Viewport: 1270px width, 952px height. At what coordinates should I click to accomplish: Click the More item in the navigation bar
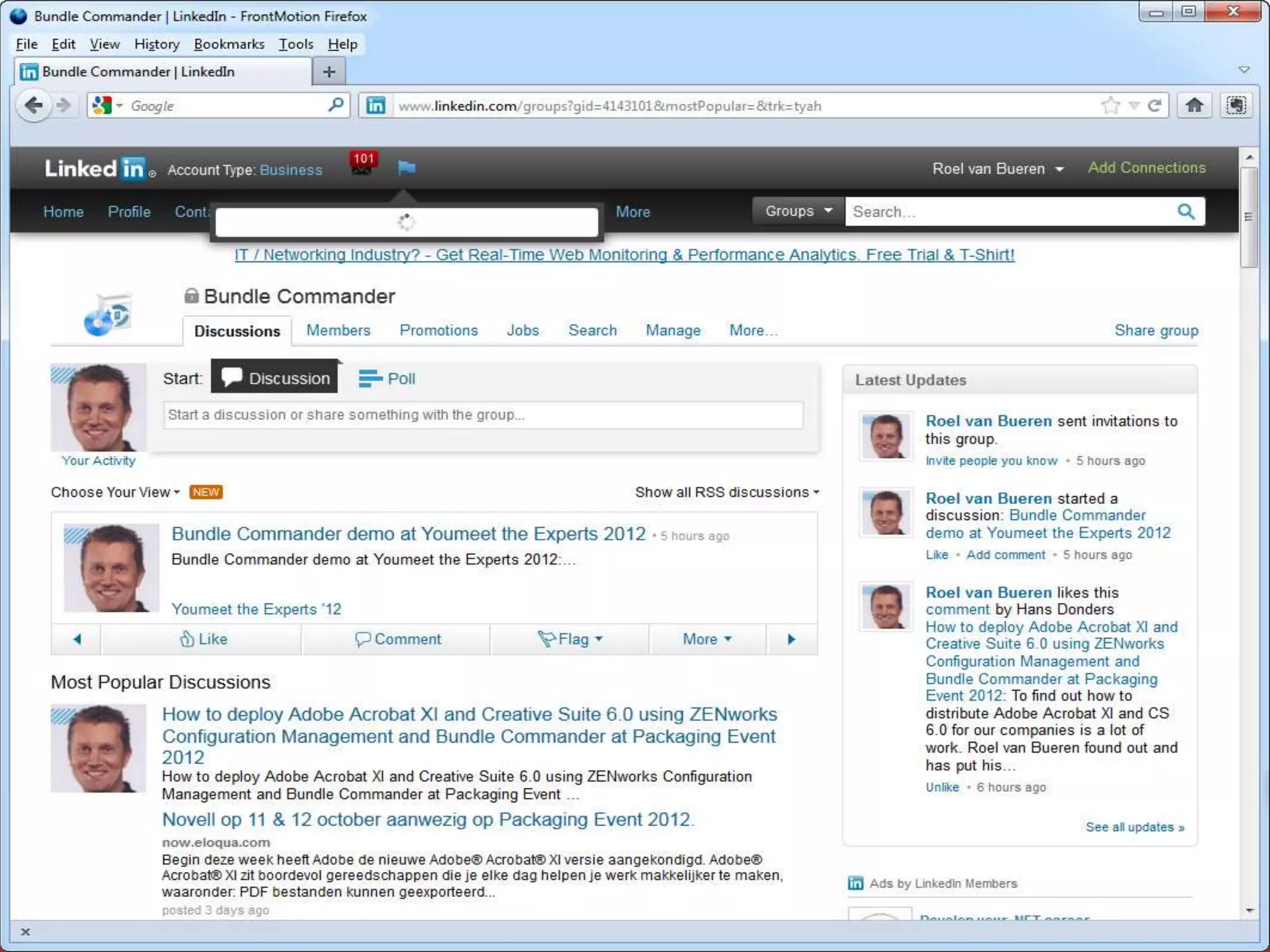(633, 212)
